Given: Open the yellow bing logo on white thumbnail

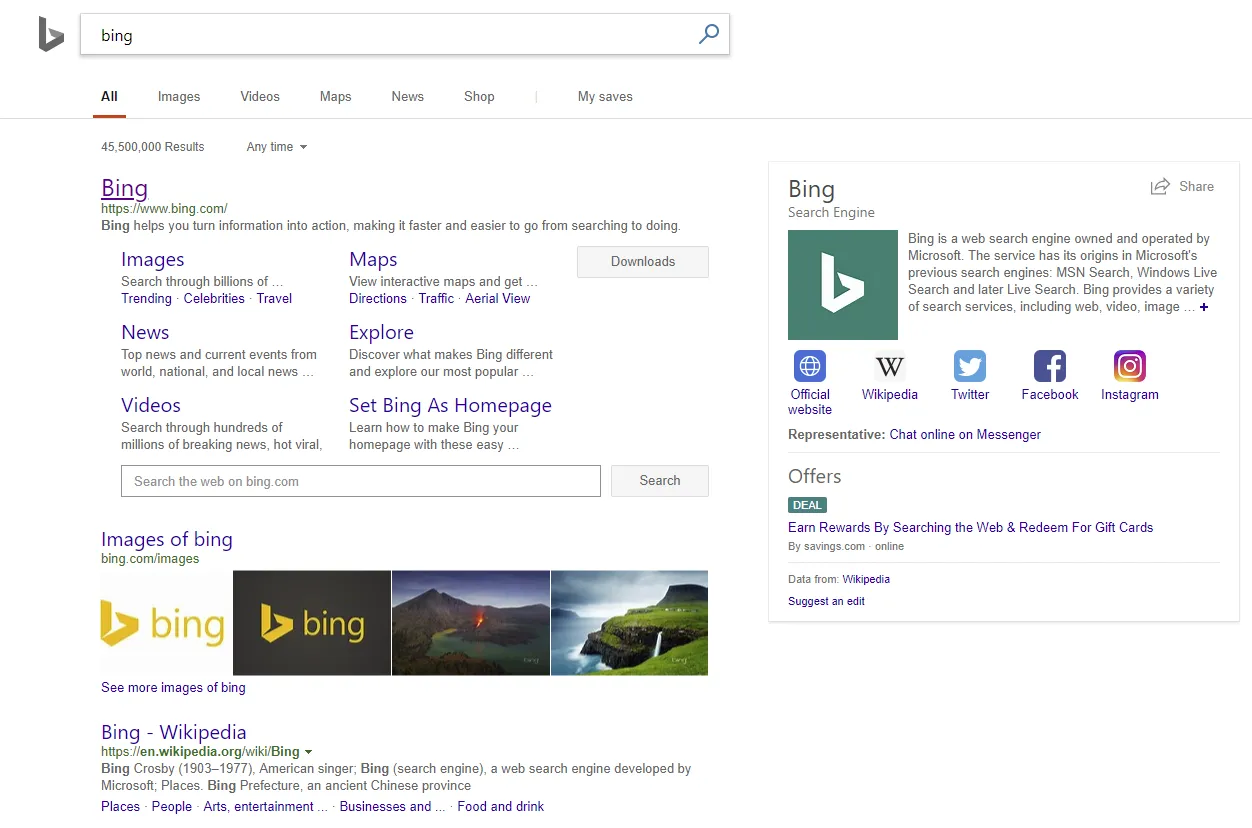Looking at the screenshot, I should [166, 623].
